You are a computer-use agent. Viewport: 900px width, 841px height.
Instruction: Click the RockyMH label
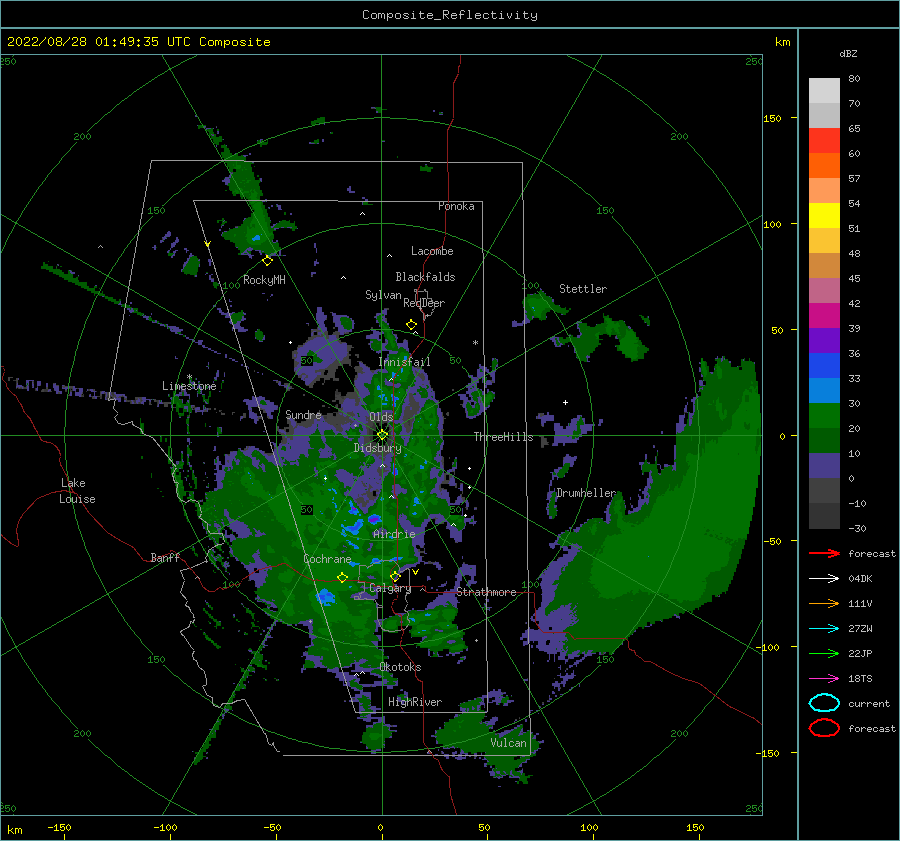pos(264,280)
